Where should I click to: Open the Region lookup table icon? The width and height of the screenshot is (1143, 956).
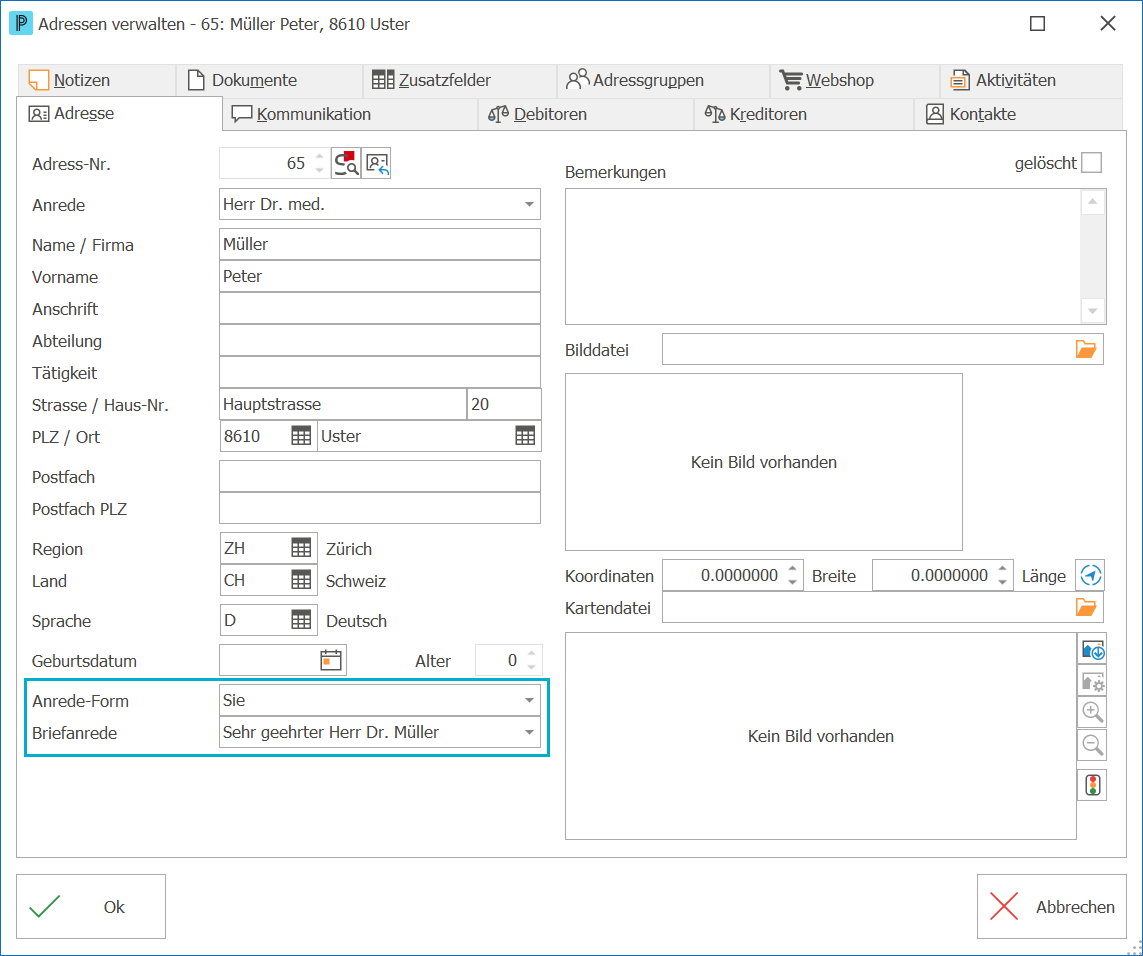[x=301, y=548]
